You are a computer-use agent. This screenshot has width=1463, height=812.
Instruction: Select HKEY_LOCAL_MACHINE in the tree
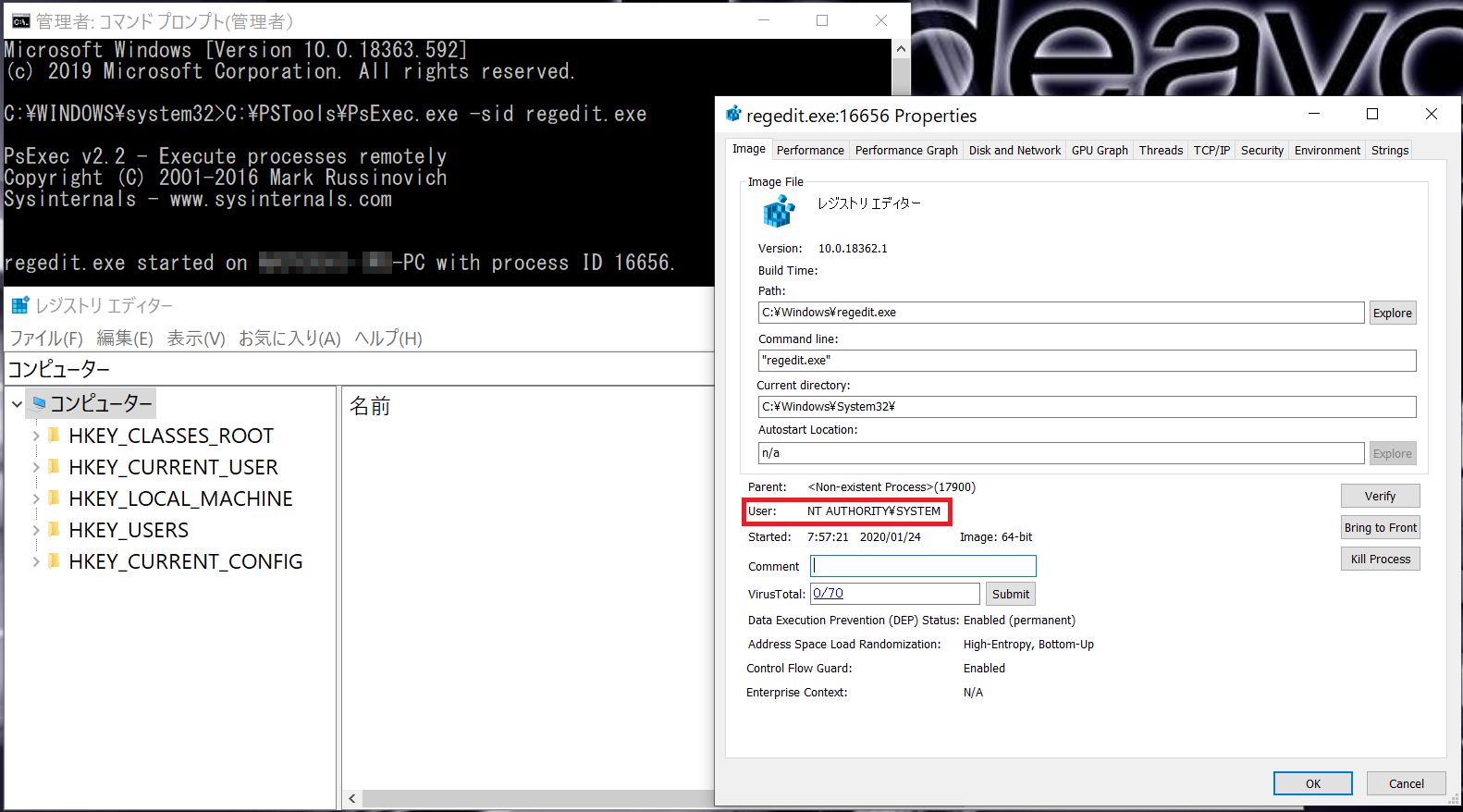[x=180, y=498]
